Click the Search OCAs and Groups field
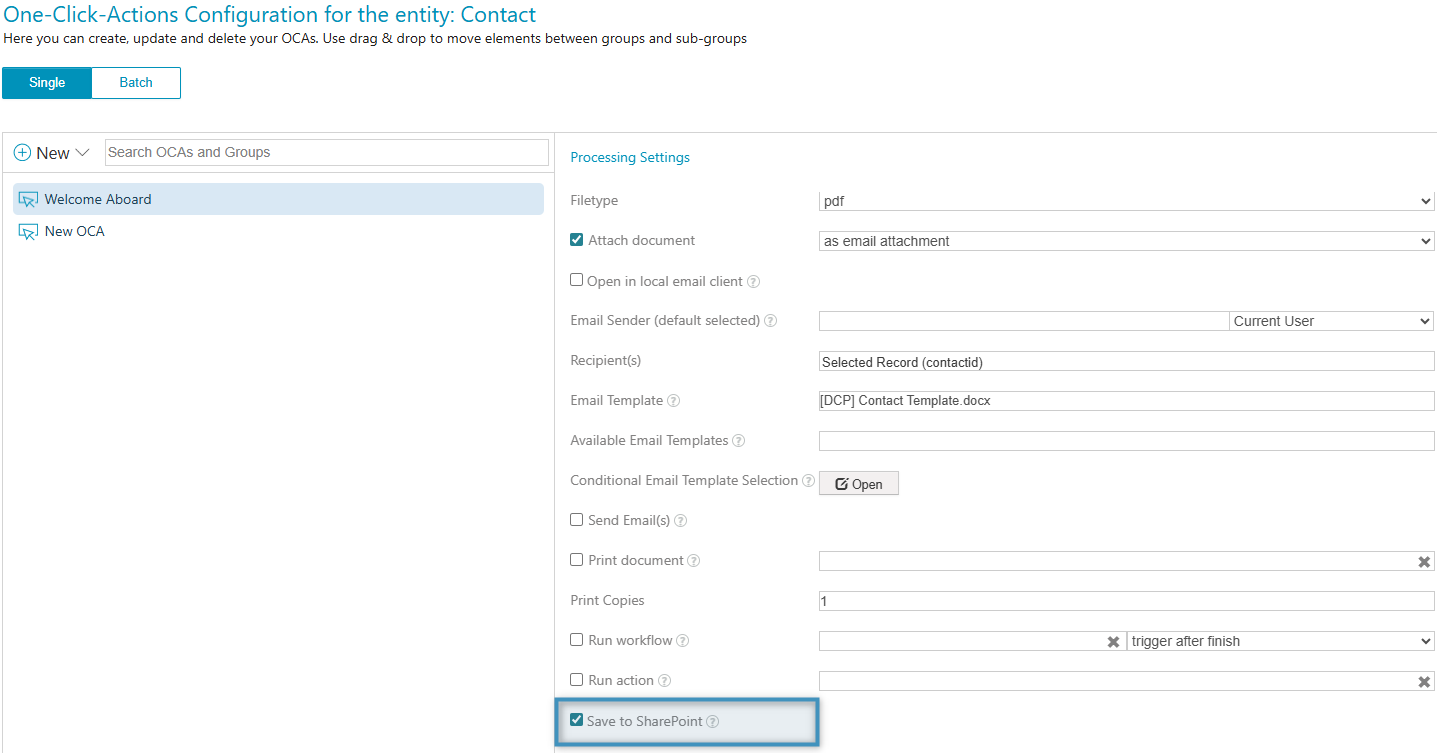 point(326,152)
